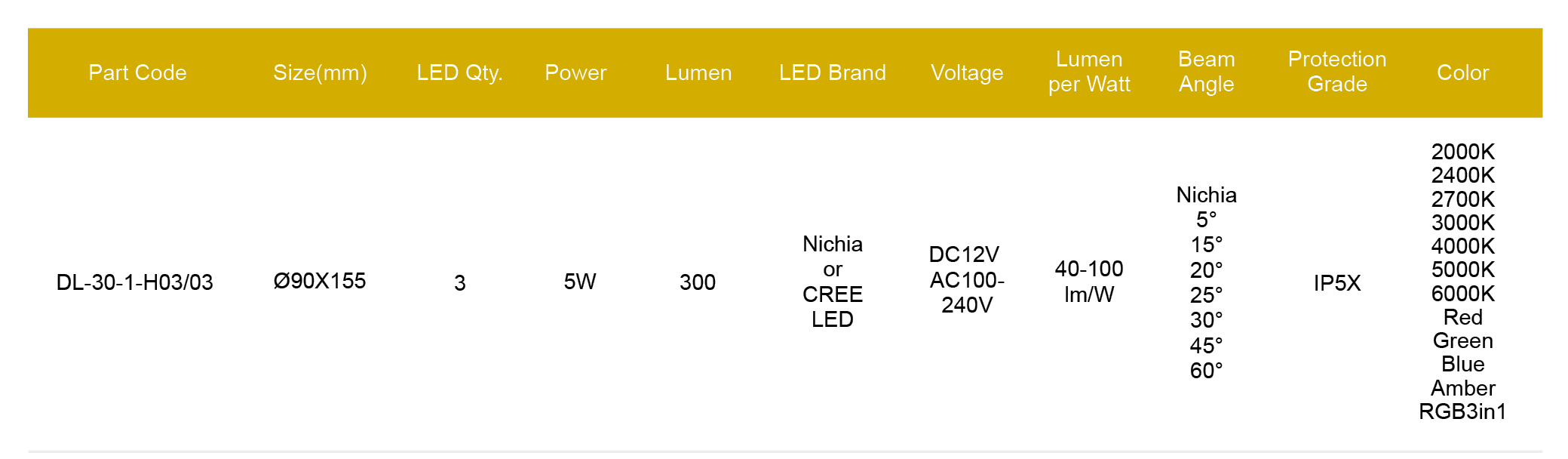The height and width of the screenshot is (459, 1568).
Task: Click the 45° beam angle value
Action: [1207, 346]
